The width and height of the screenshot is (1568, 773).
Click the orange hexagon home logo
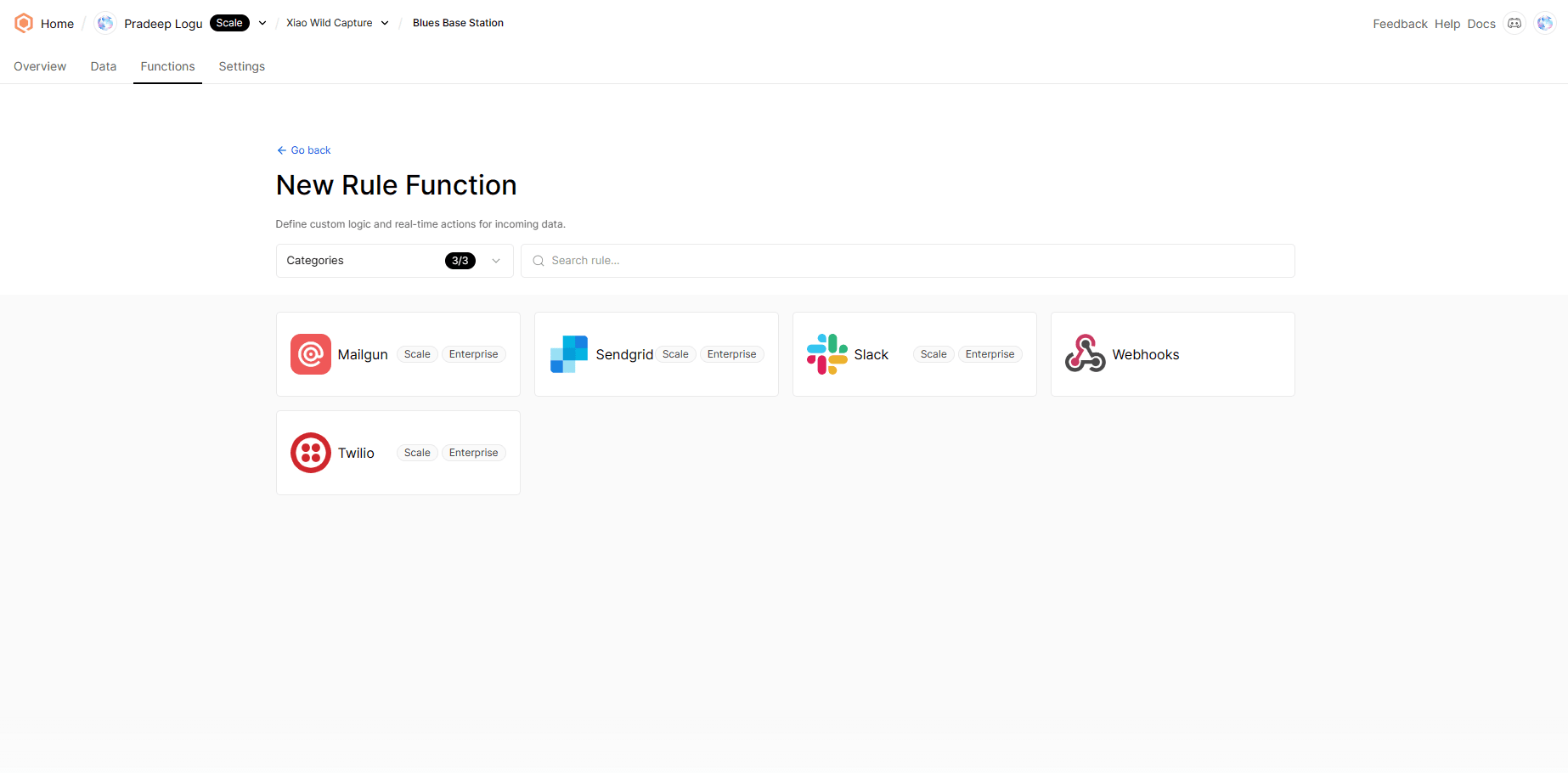[24, 23]
